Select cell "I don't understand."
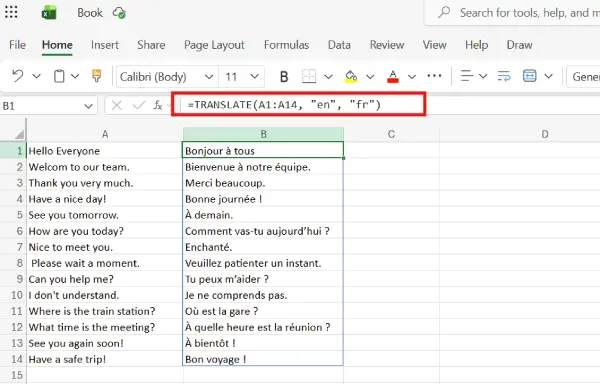This screenshot has height=384, width=600. click(104, 295)
